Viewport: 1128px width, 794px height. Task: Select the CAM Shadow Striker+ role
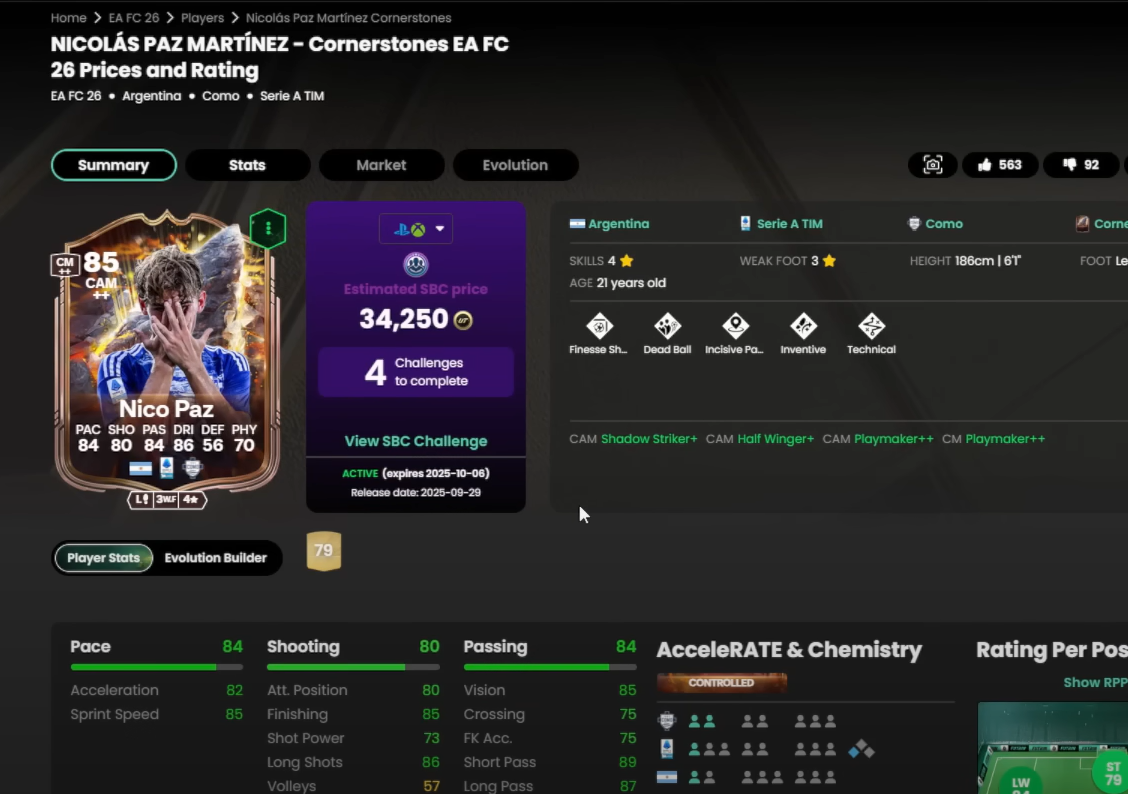point(633,439)
